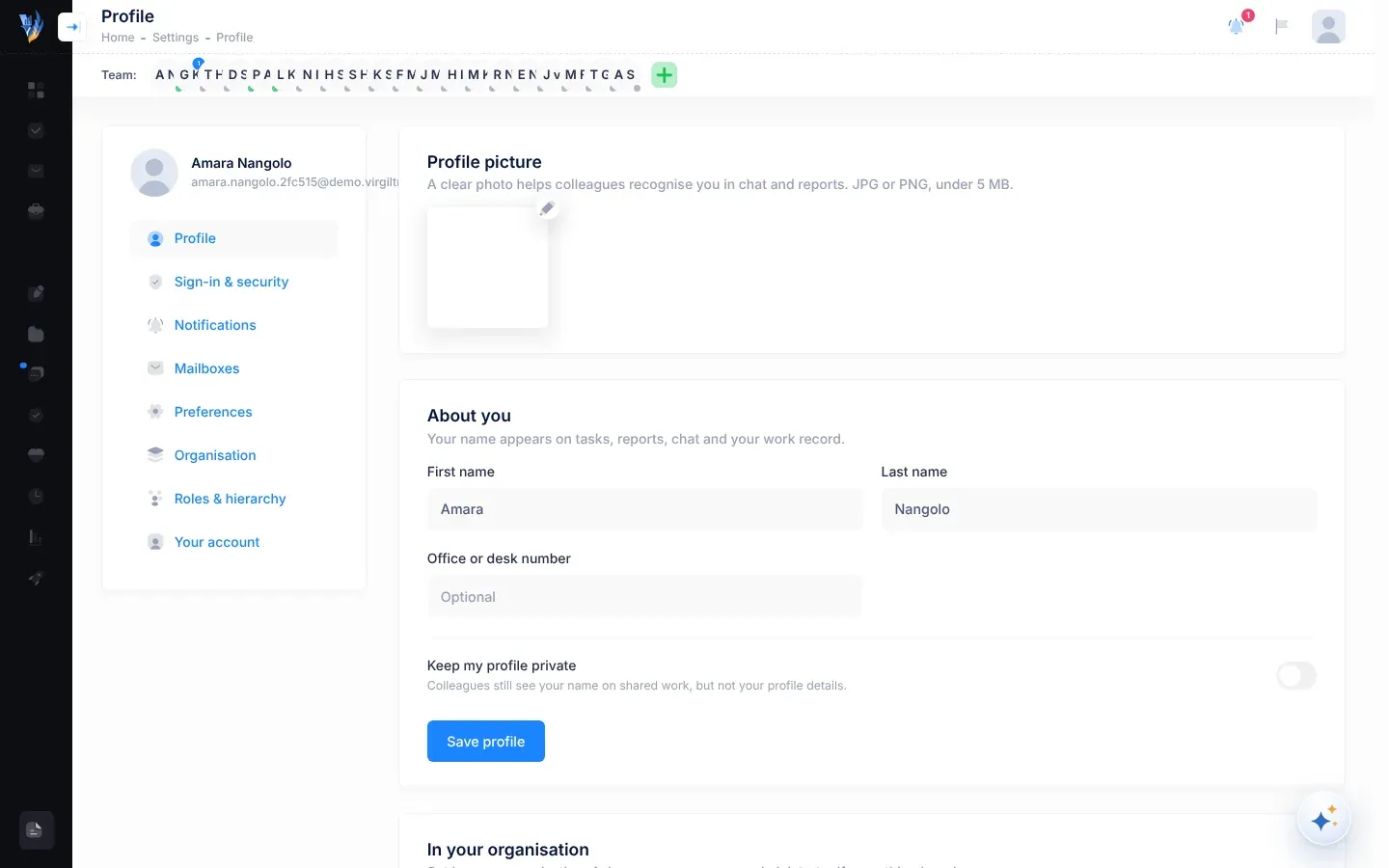The width and height of the screenshot is (1389, 868).
Task: Open Your account settings
Action: [234, 542]
